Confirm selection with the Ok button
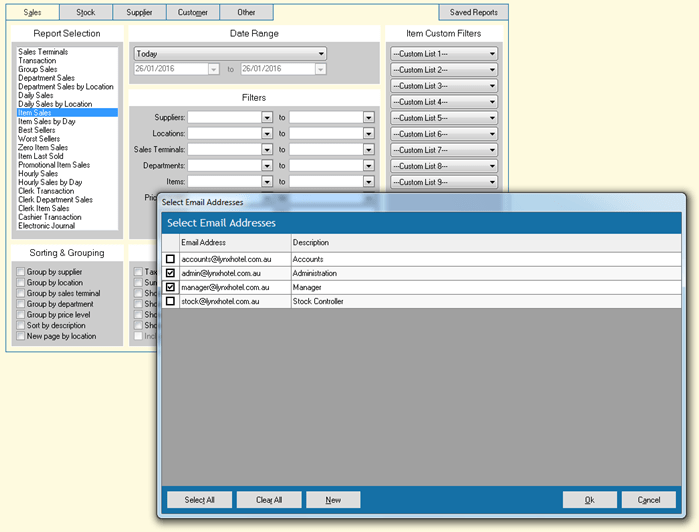 click(589, 500)
